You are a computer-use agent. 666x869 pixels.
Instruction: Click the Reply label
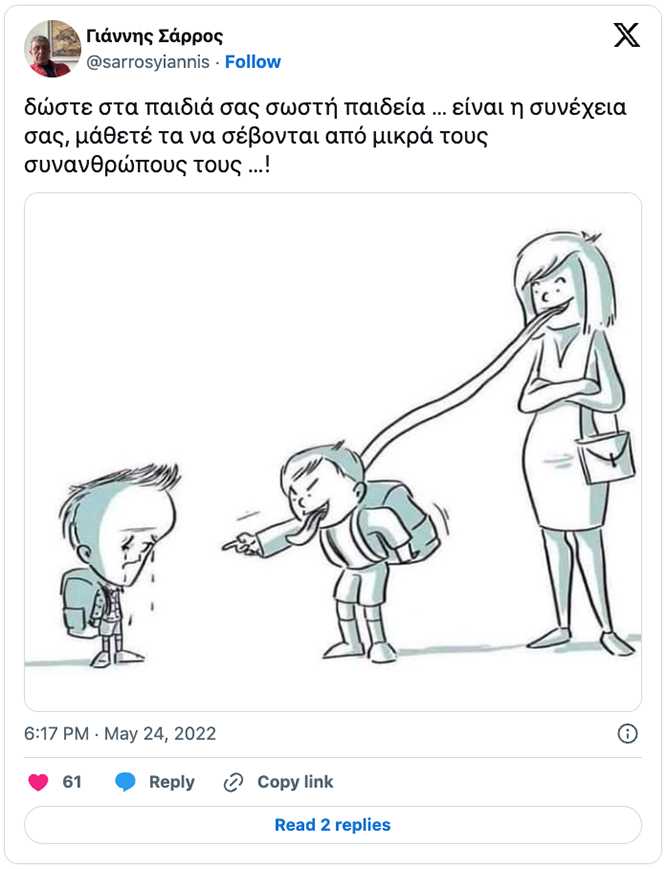tap(172, 782)
